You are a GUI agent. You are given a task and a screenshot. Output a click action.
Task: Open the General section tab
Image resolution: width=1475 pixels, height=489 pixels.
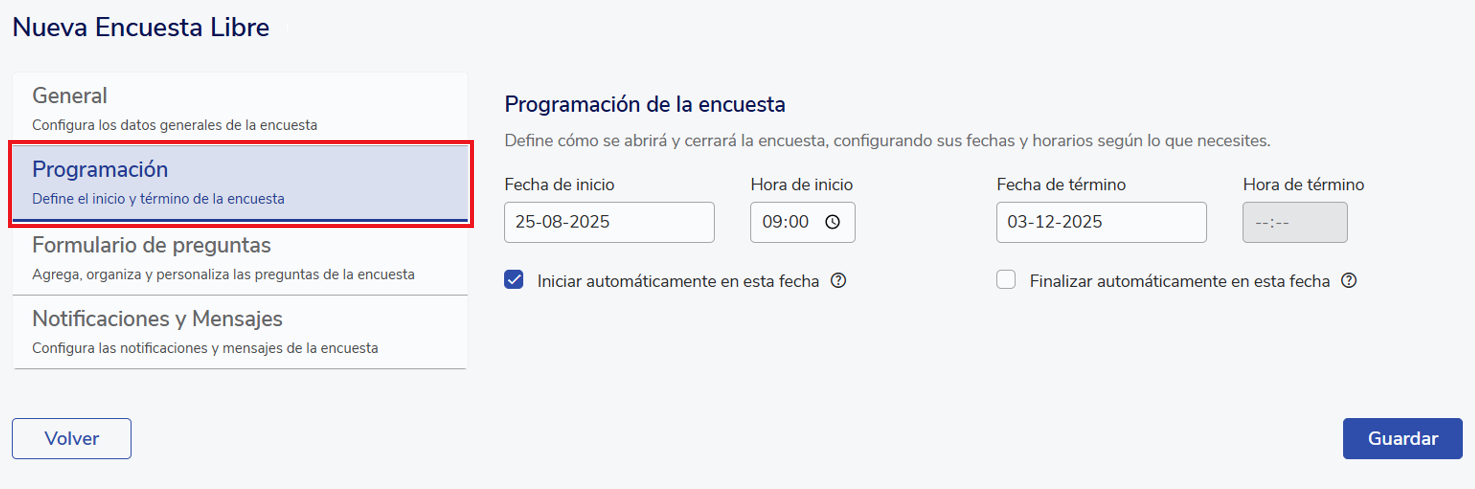pyautogui.click(x=240, y=108)
